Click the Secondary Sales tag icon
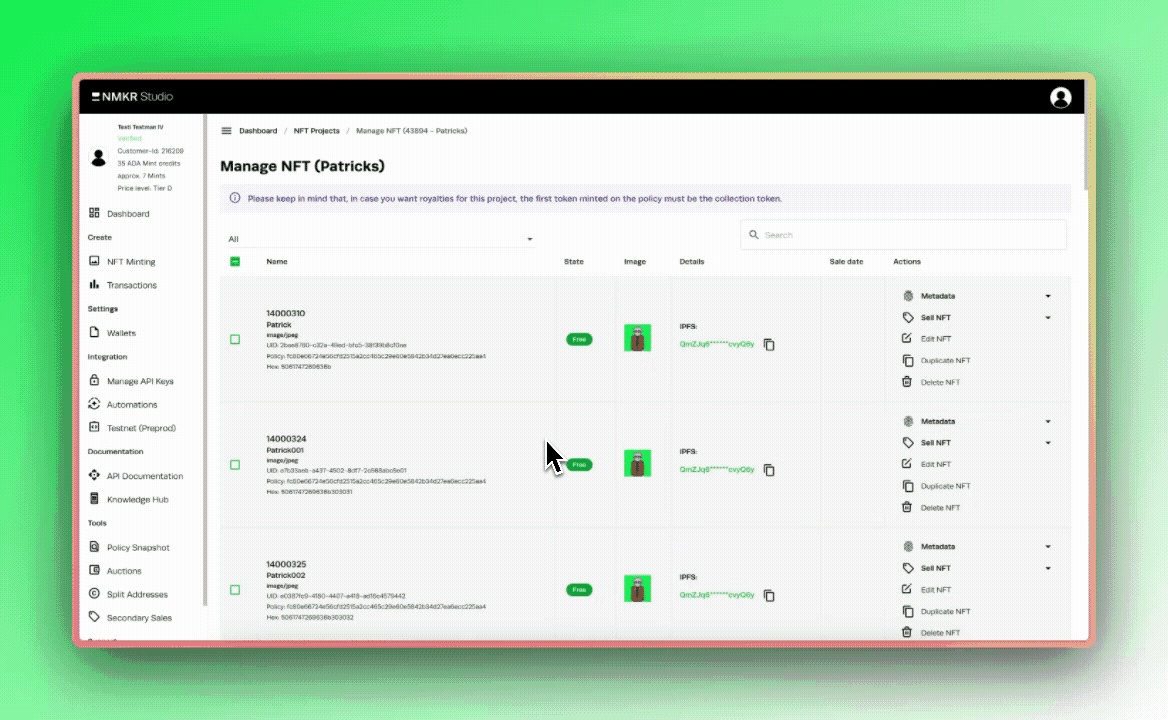Image resolution: width=1168 pixels, height=720 pixels. [x=94, y=617]
